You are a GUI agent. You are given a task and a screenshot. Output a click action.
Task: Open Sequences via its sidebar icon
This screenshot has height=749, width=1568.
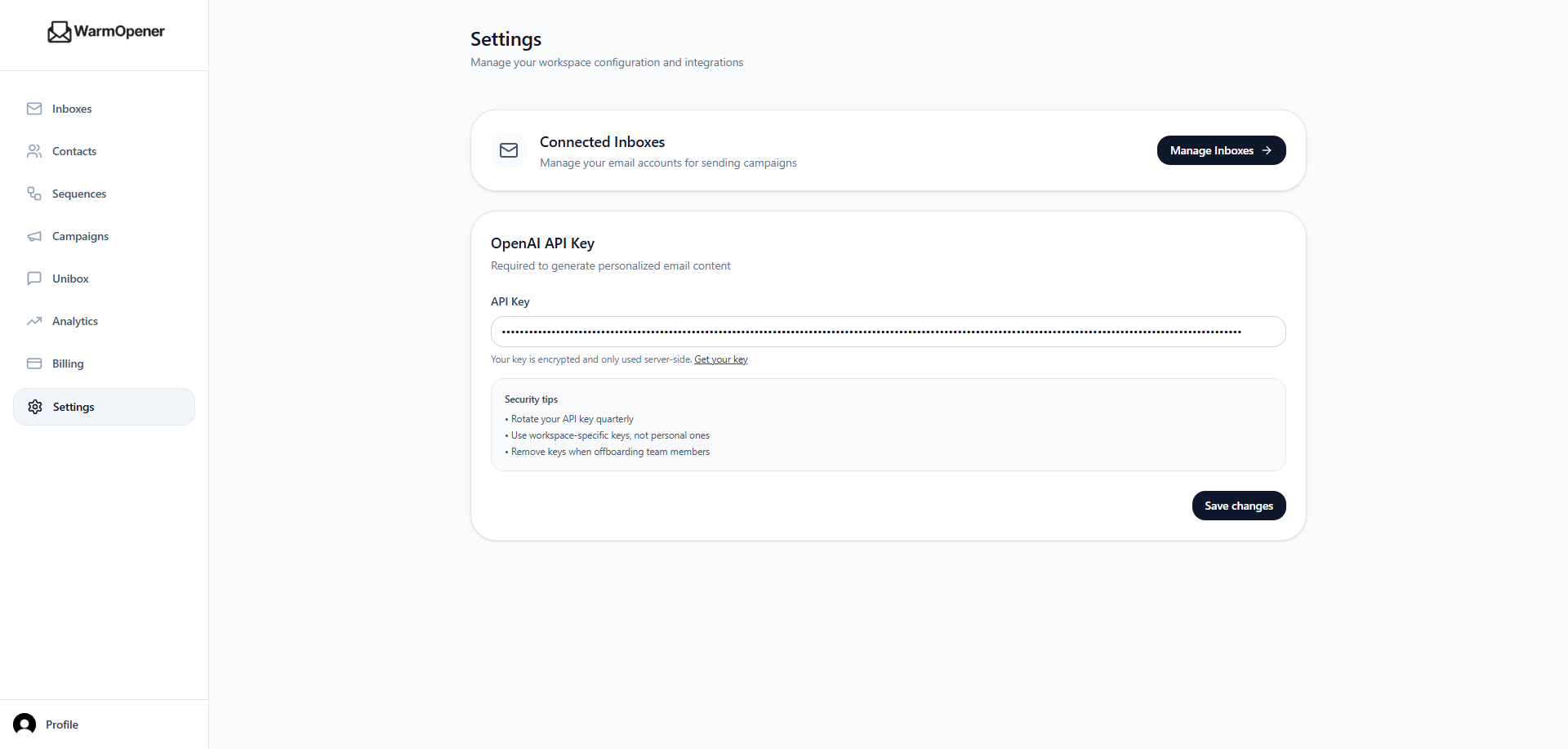34,193
